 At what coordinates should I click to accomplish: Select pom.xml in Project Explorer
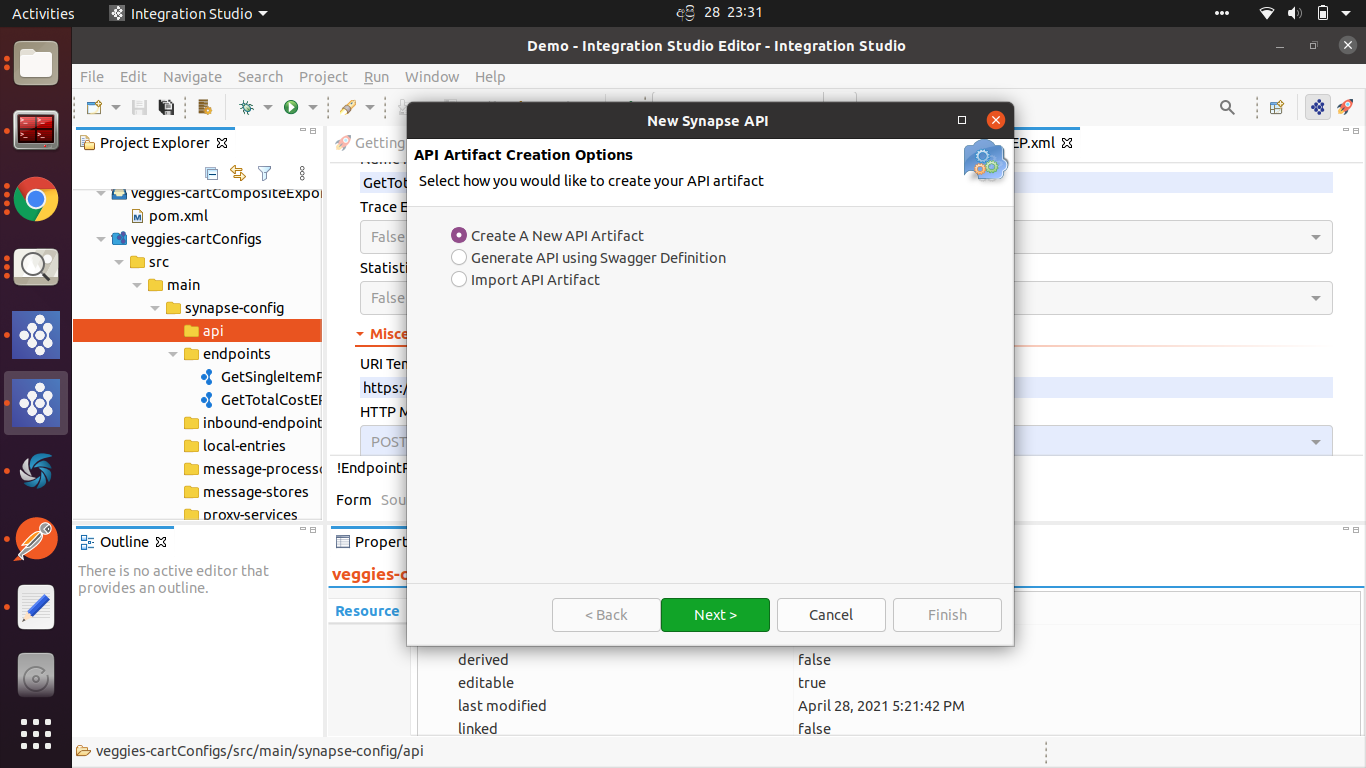tap(178, 216)
